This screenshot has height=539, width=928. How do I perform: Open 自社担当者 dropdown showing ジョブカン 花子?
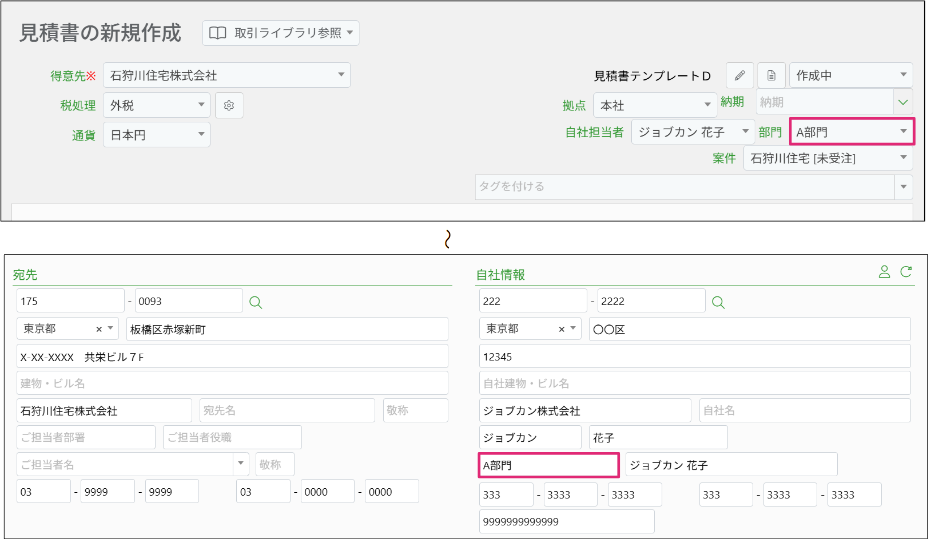pyautogui.click(x=693, y=132)
